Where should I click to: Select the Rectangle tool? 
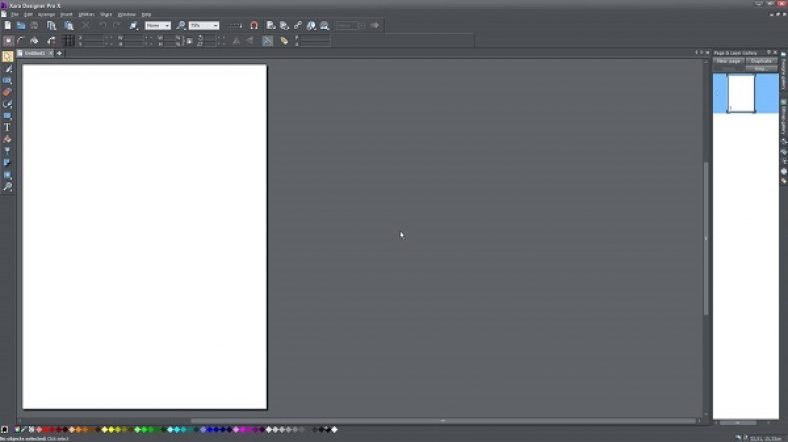(8, 116)
